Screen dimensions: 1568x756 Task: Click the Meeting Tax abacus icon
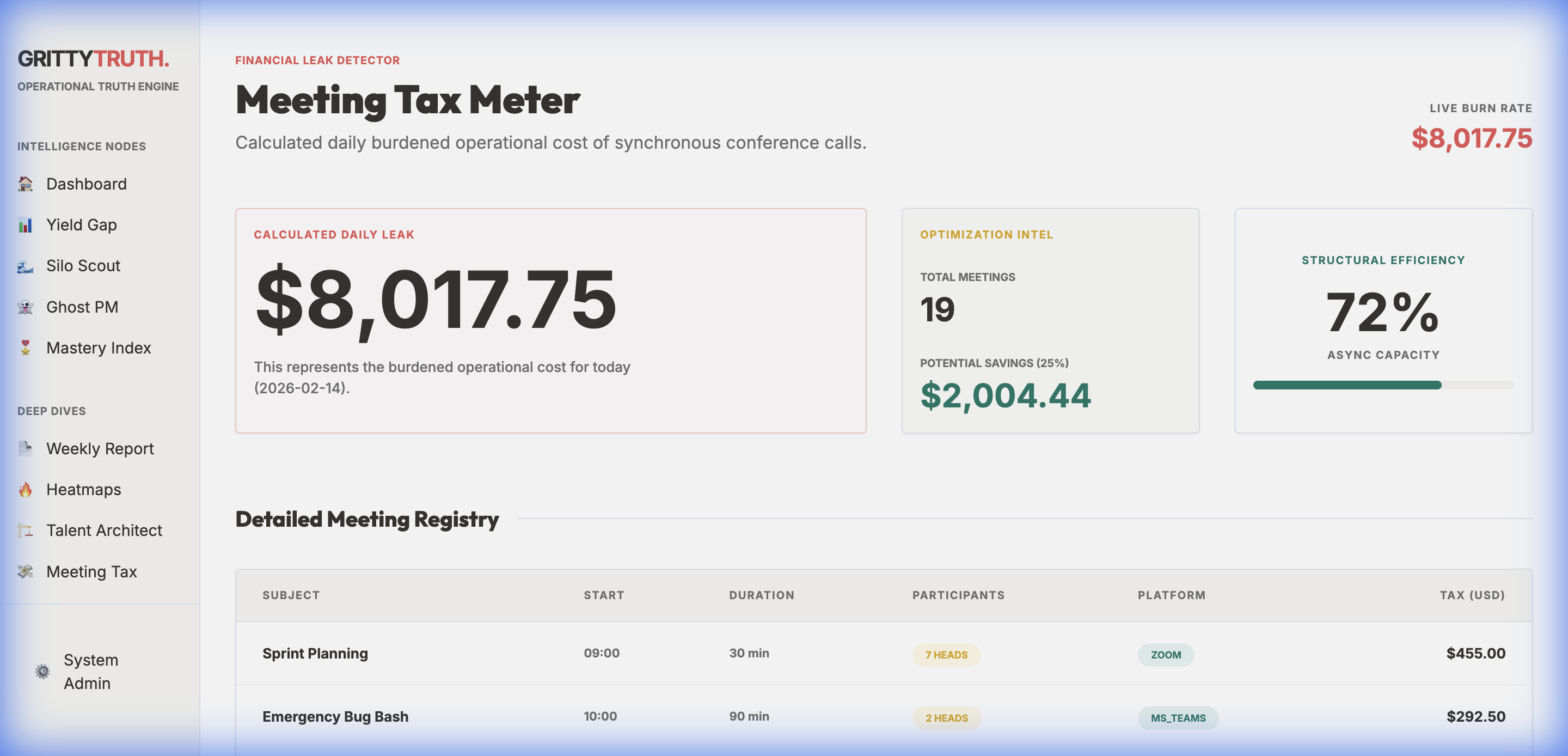25,571
